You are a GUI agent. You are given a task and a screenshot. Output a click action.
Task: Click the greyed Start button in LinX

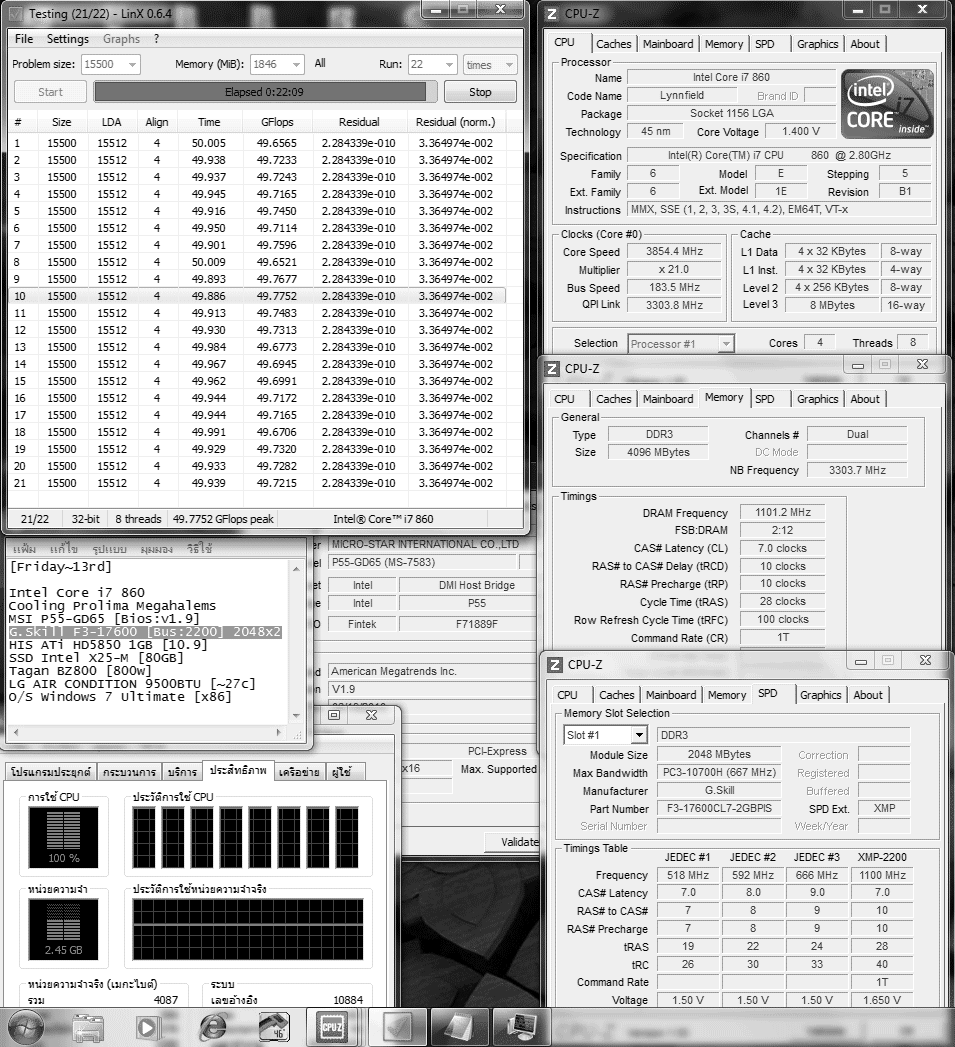(x=50, y=92)
